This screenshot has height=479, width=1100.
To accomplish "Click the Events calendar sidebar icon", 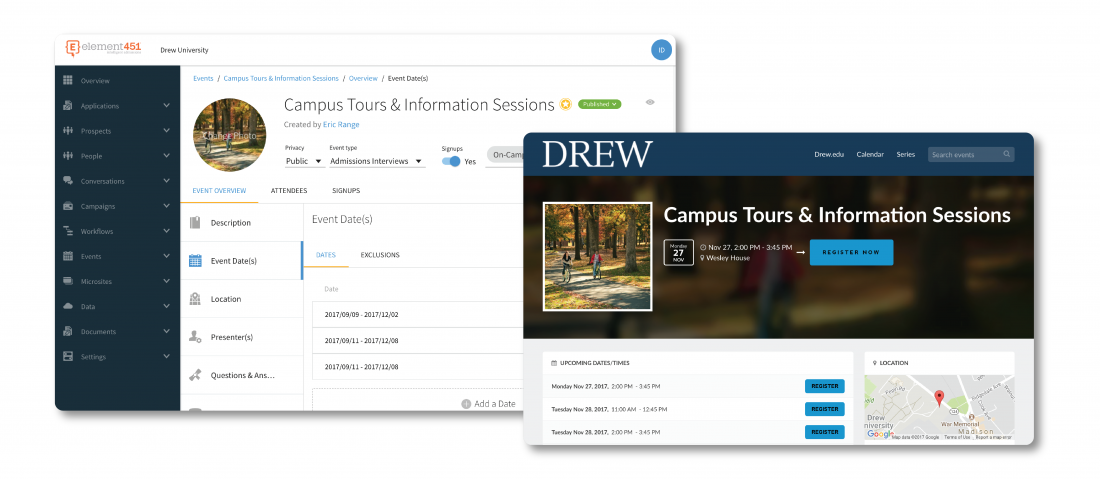I will pos(68,256).
